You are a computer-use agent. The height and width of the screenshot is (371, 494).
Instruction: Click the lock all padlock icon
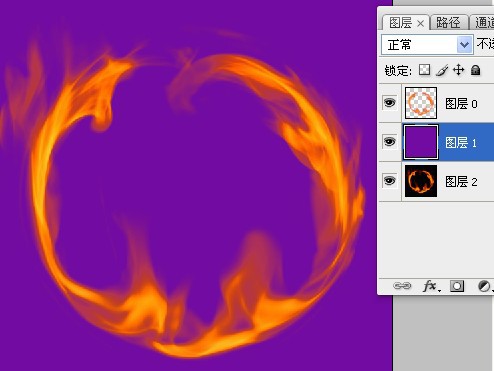click(x=475, y=70)
